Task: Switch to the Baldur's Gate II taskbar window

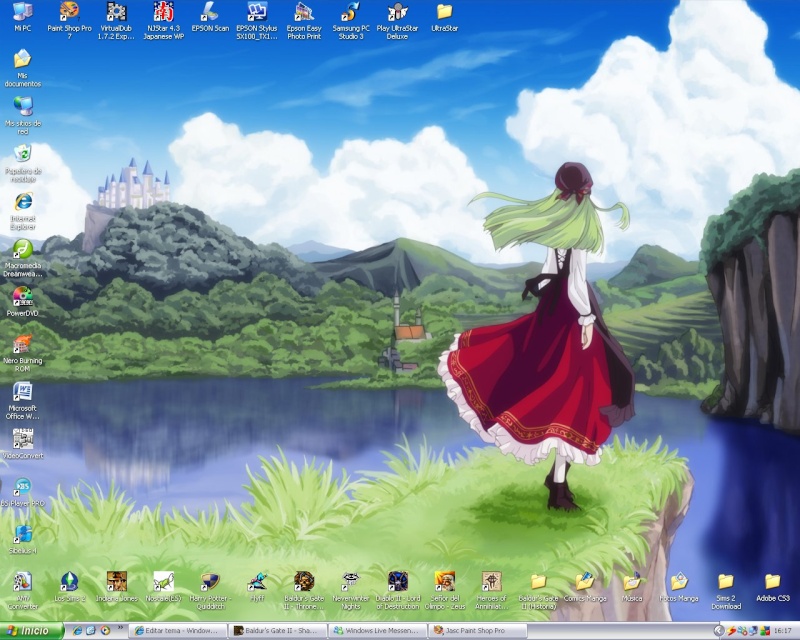Action: (x=277, y=631)
